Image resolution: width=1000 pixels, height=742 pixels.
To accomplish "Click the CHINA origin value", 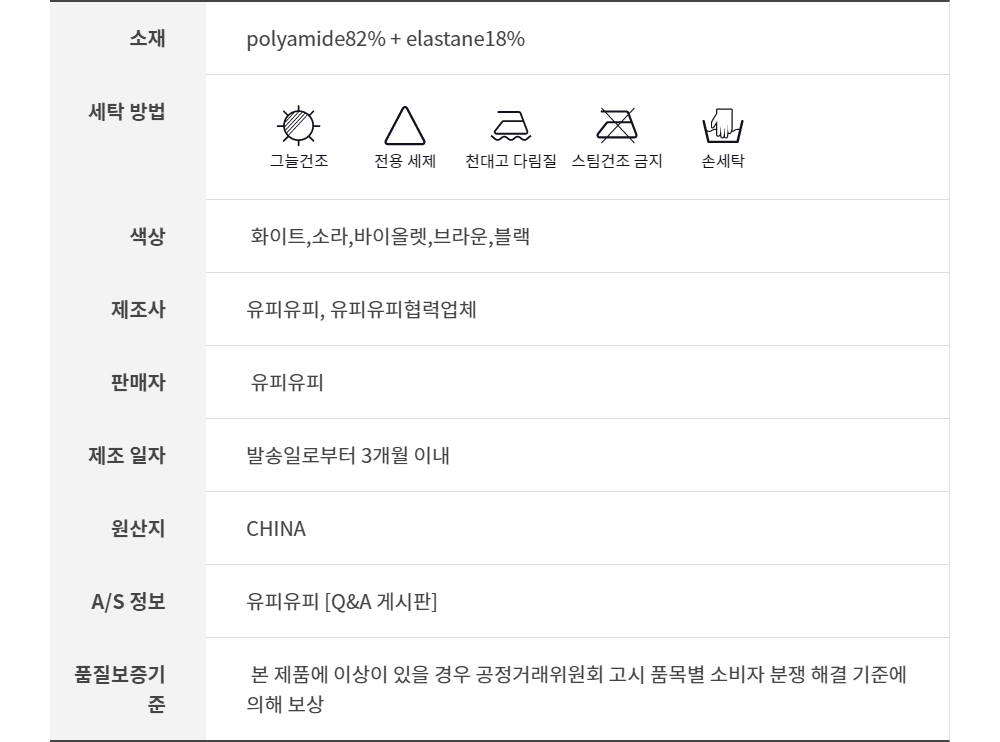I will [276, 529].
